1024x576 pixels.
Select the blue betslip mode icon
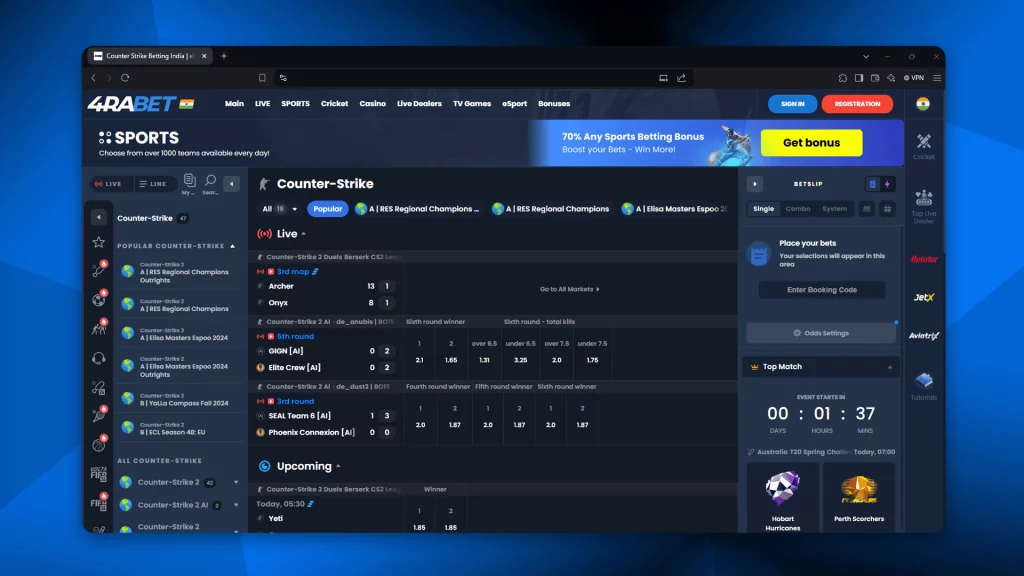[x=872, y=184]
